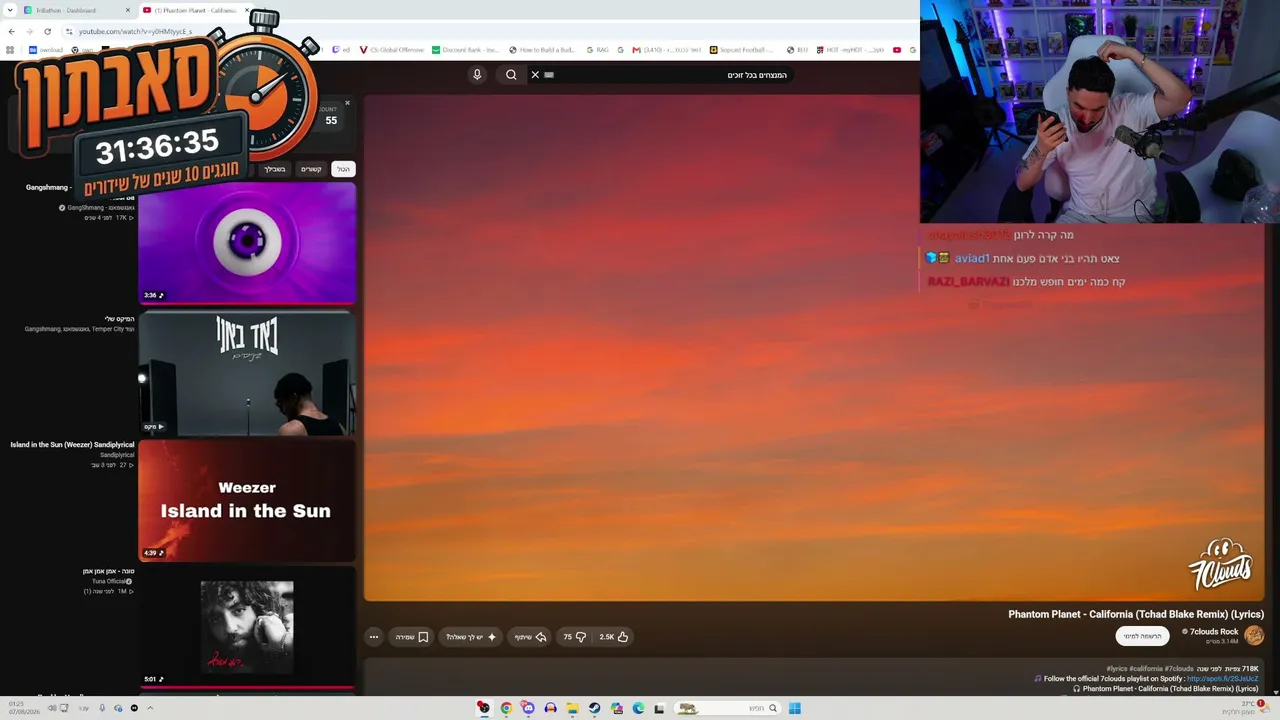The image size is (1280, 720).
Task: Open the purple eye video thumbnail
Action: pyautogui.click(x=247, y=243)
